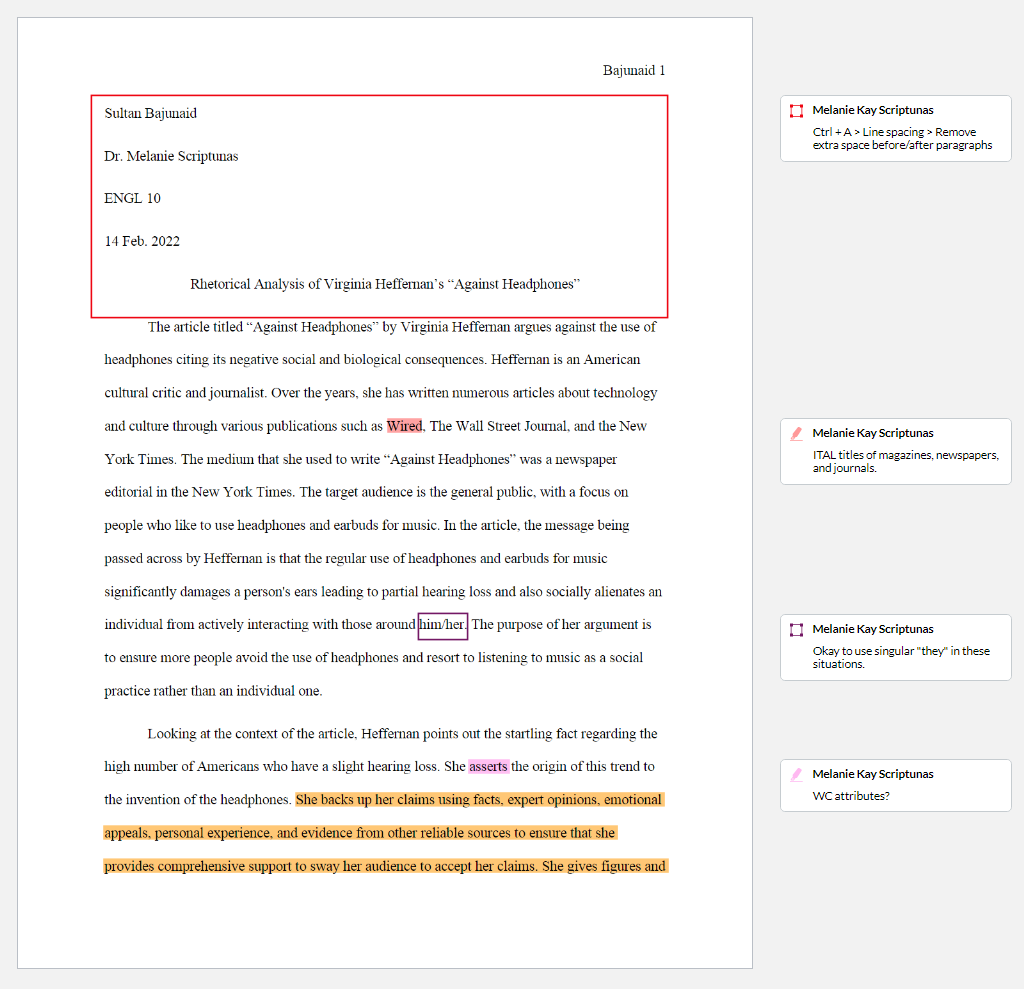1024x989 pixels.
Task: Click the course line 'ENGL 10'
Action: point(132,199)
